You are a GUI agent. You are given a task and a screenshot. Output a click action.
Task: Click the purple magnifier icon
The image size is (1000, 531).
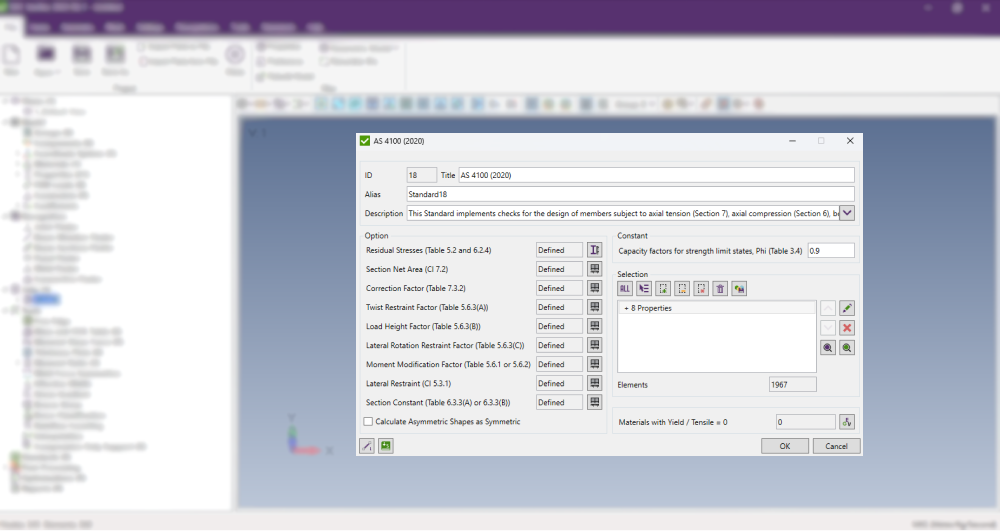828,348
